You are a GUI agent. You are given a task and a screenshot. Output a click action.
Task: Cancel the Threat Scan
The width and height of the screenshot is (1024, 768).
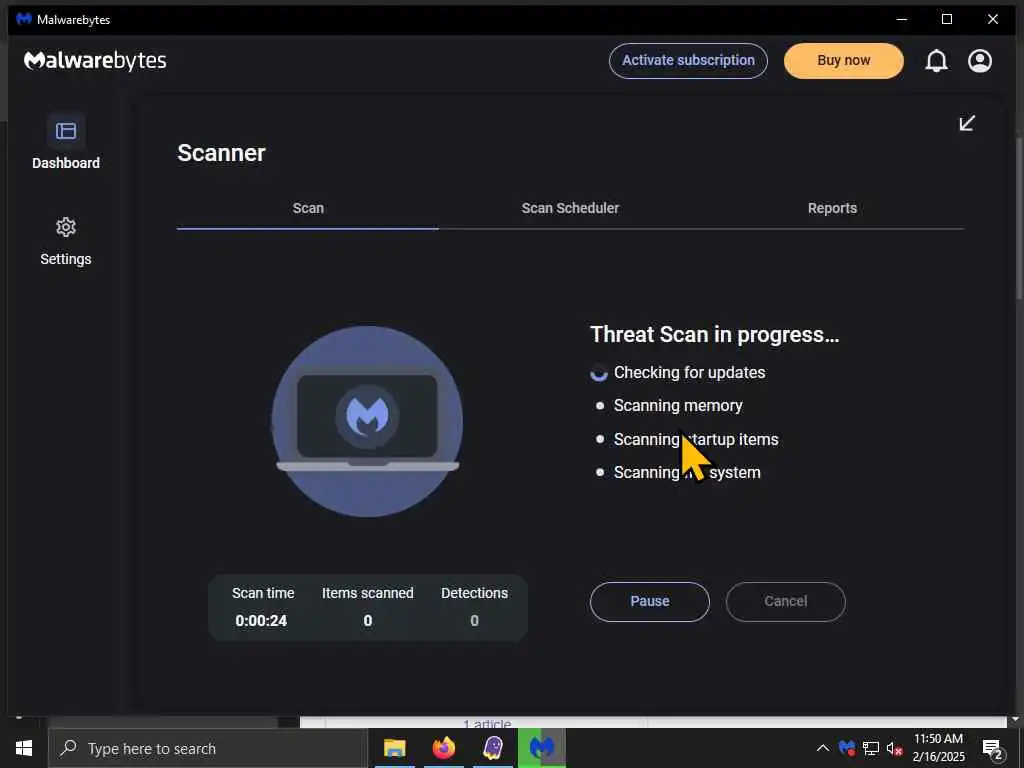click(x=786, y=601)
